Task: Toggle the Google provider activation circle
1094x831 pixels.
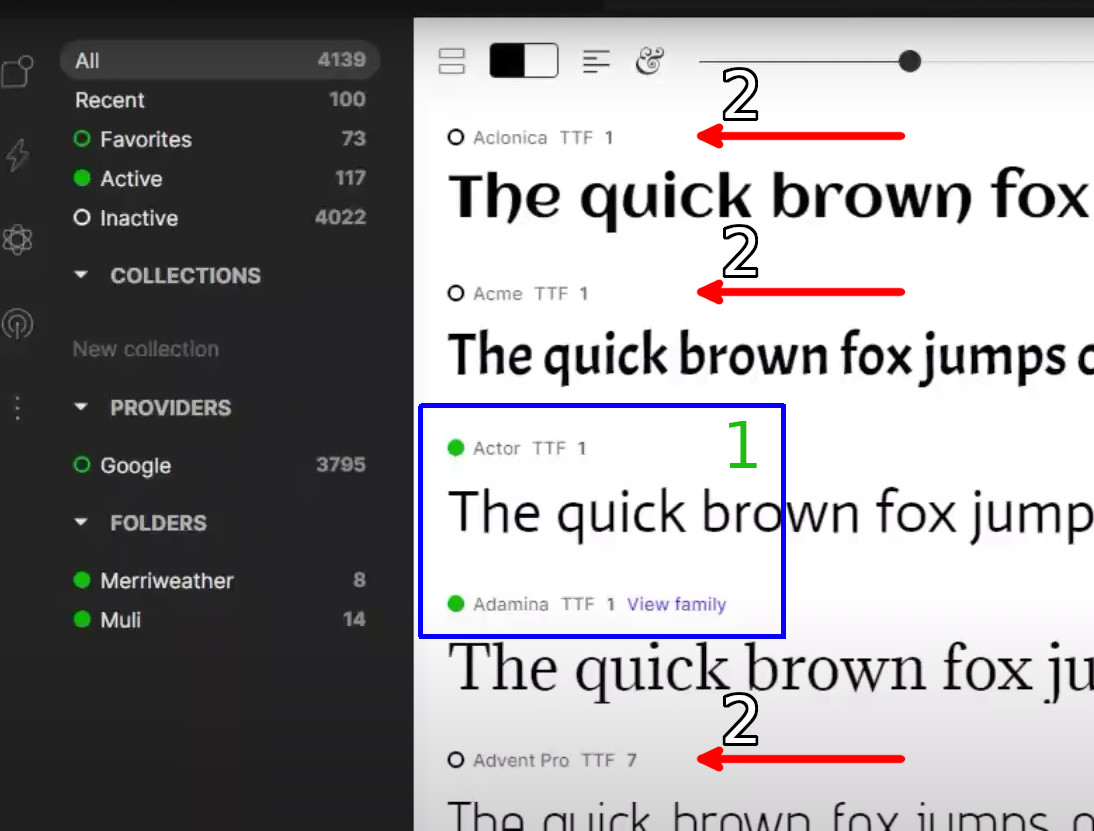Action: pyautogui.click(x=82, y=465)
